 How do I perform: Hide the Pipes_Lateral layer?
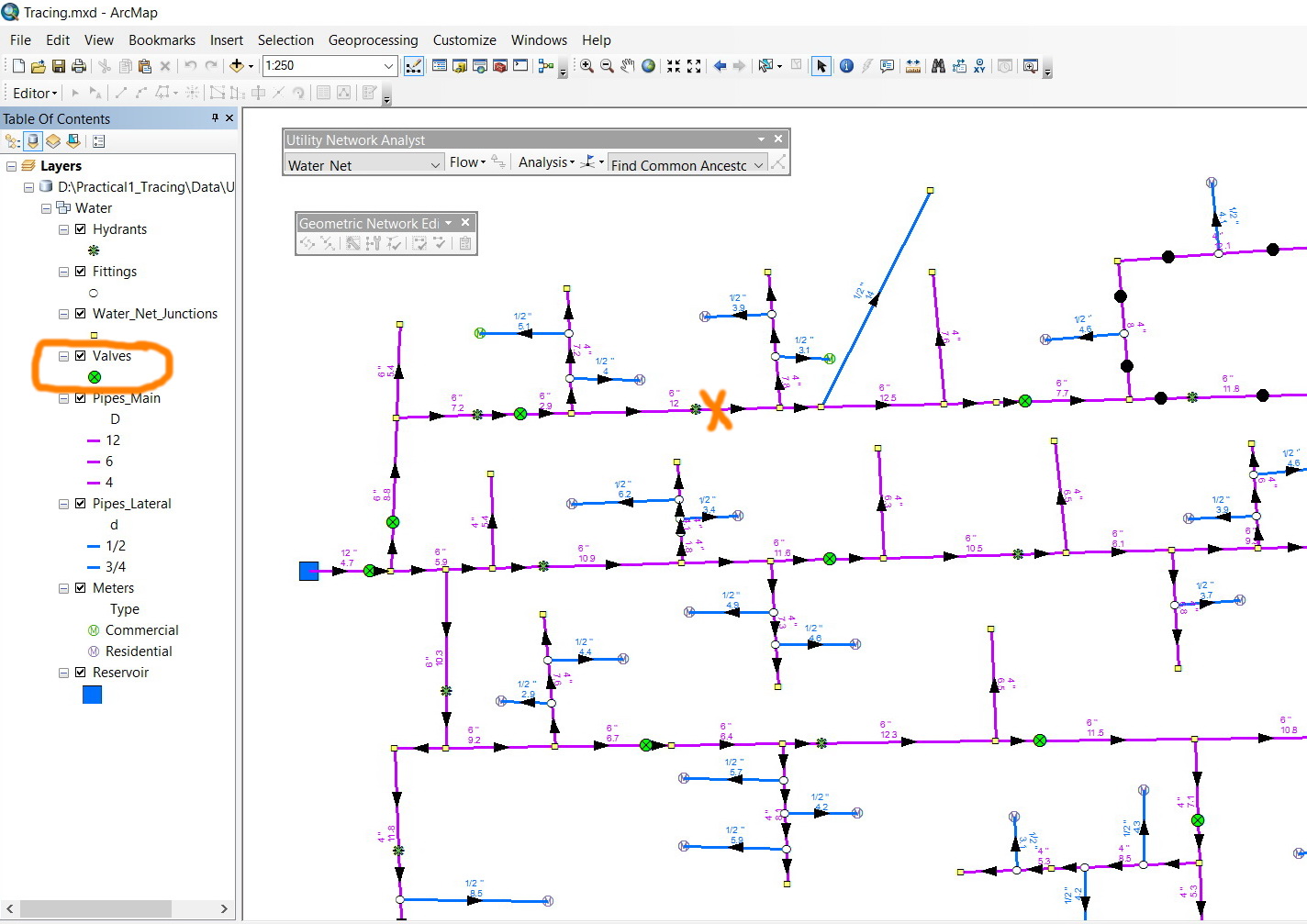click(81, 504)
